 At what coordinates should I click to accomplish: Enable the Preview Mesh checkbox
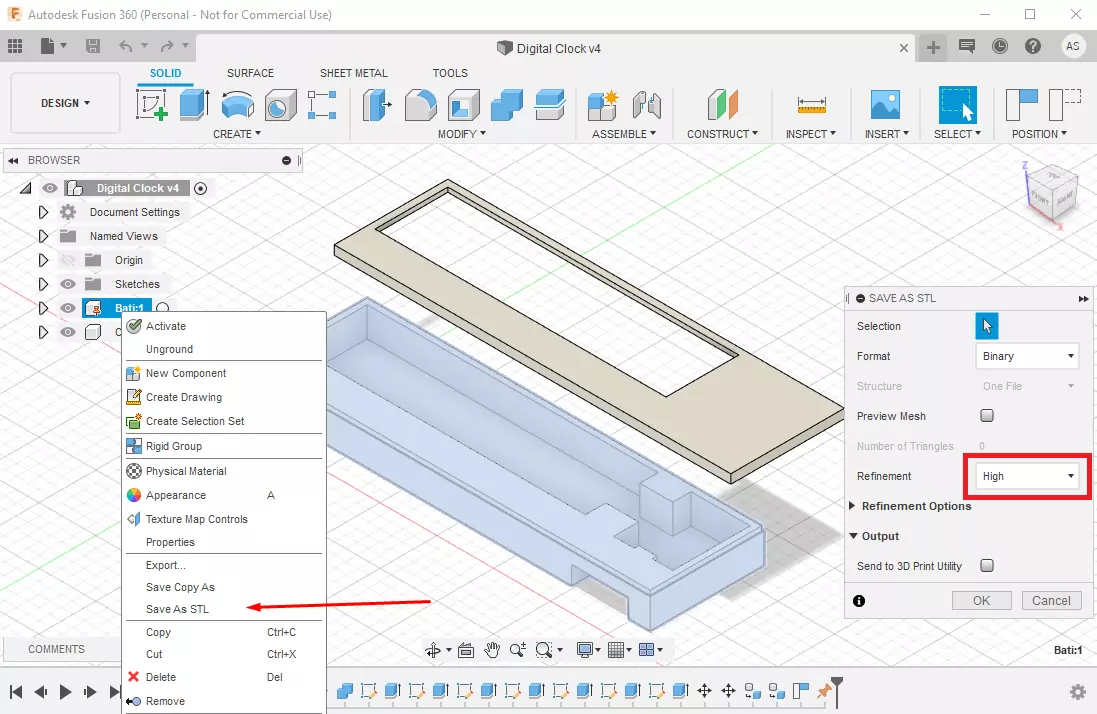point(986,415)
